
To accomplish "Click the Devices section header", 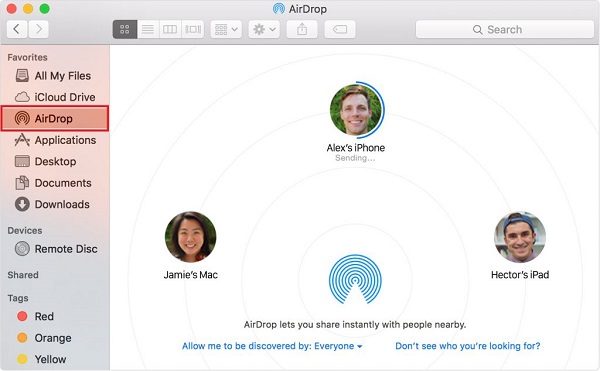I will point(25,231).
